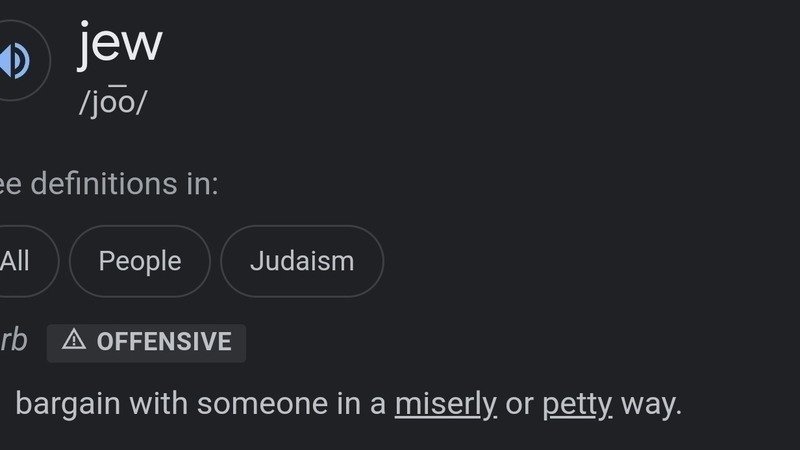This screenshot has height=450, width=800.
Task: Follow the underlined 'petty' word link
Action: coord(577,404)
